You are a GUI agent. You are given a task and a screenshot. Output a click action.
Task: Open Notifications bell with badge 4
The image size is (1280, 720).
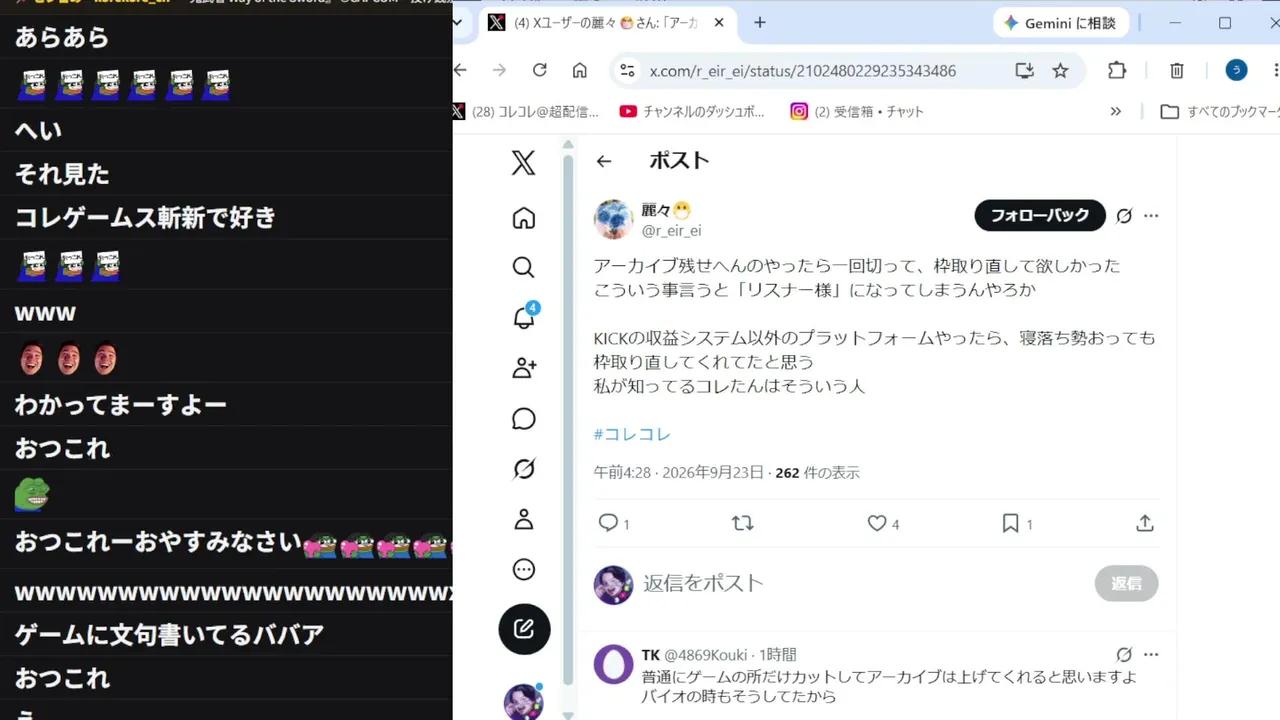[524, 318]
